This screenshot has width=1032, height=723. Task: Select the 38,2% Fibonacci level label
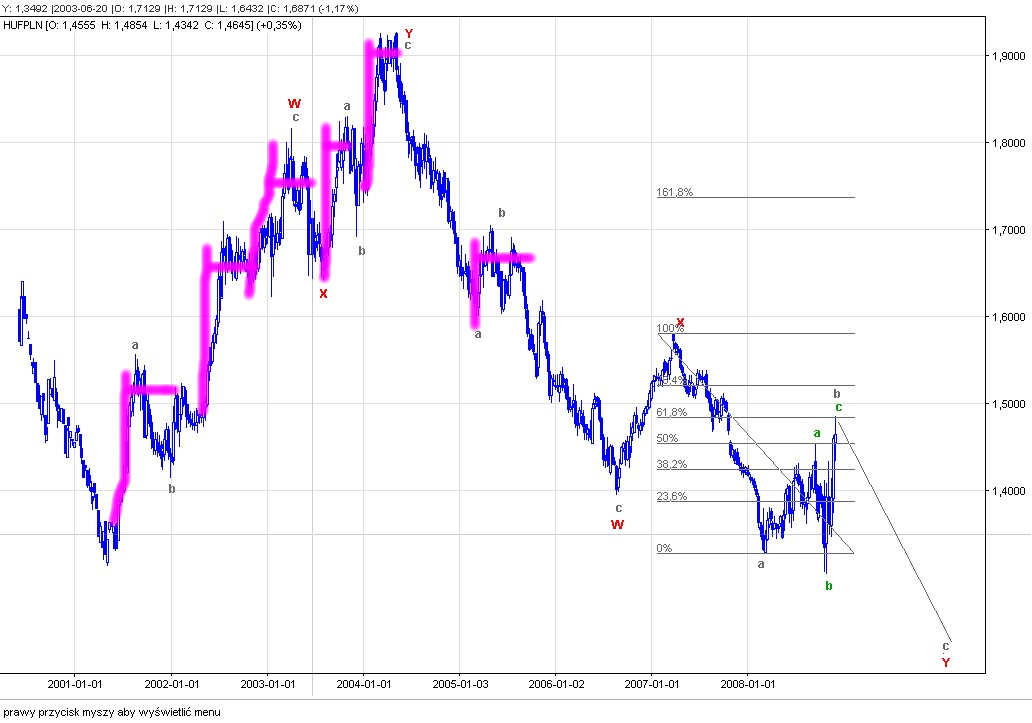point(671,464)
